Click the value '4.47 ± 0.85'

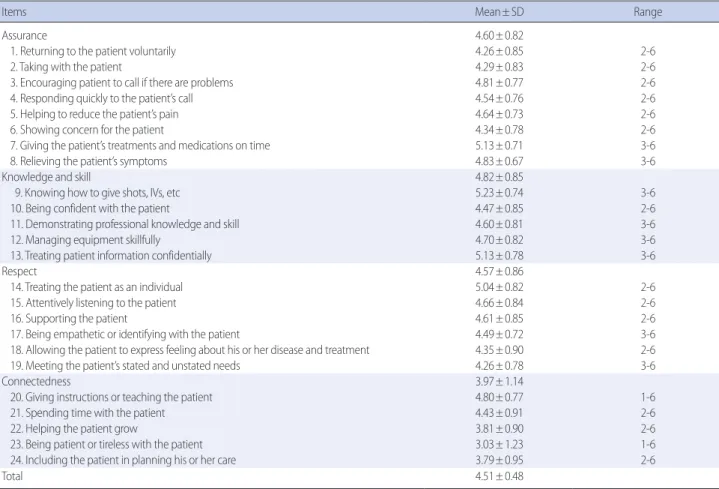point(499,208)
